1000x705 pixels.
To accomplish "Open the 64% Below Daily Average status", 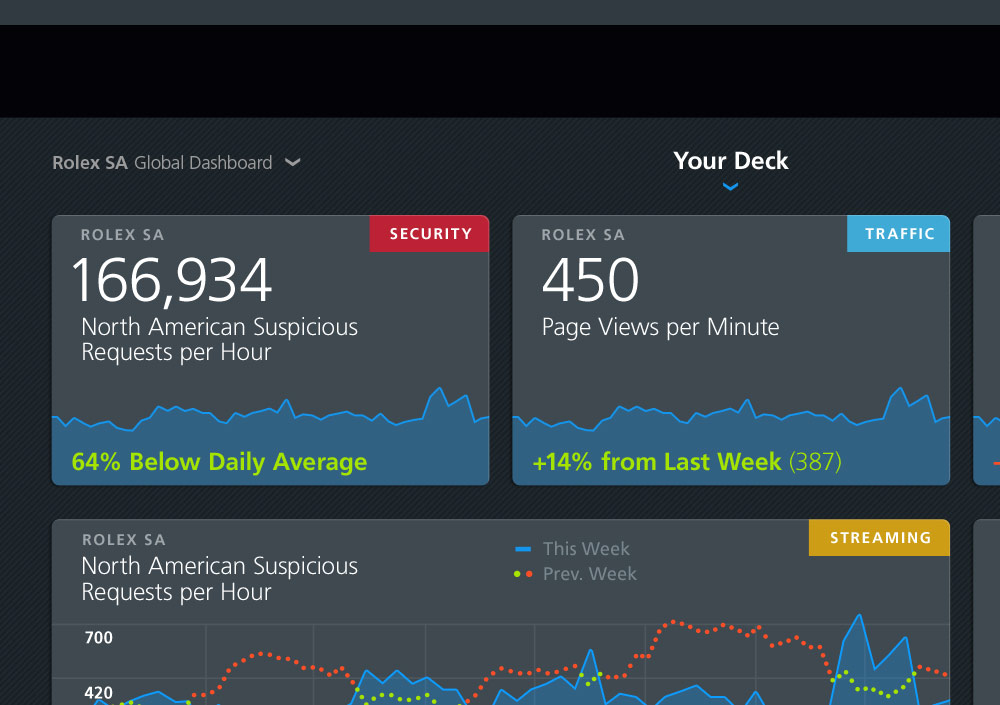I will 219,462.
